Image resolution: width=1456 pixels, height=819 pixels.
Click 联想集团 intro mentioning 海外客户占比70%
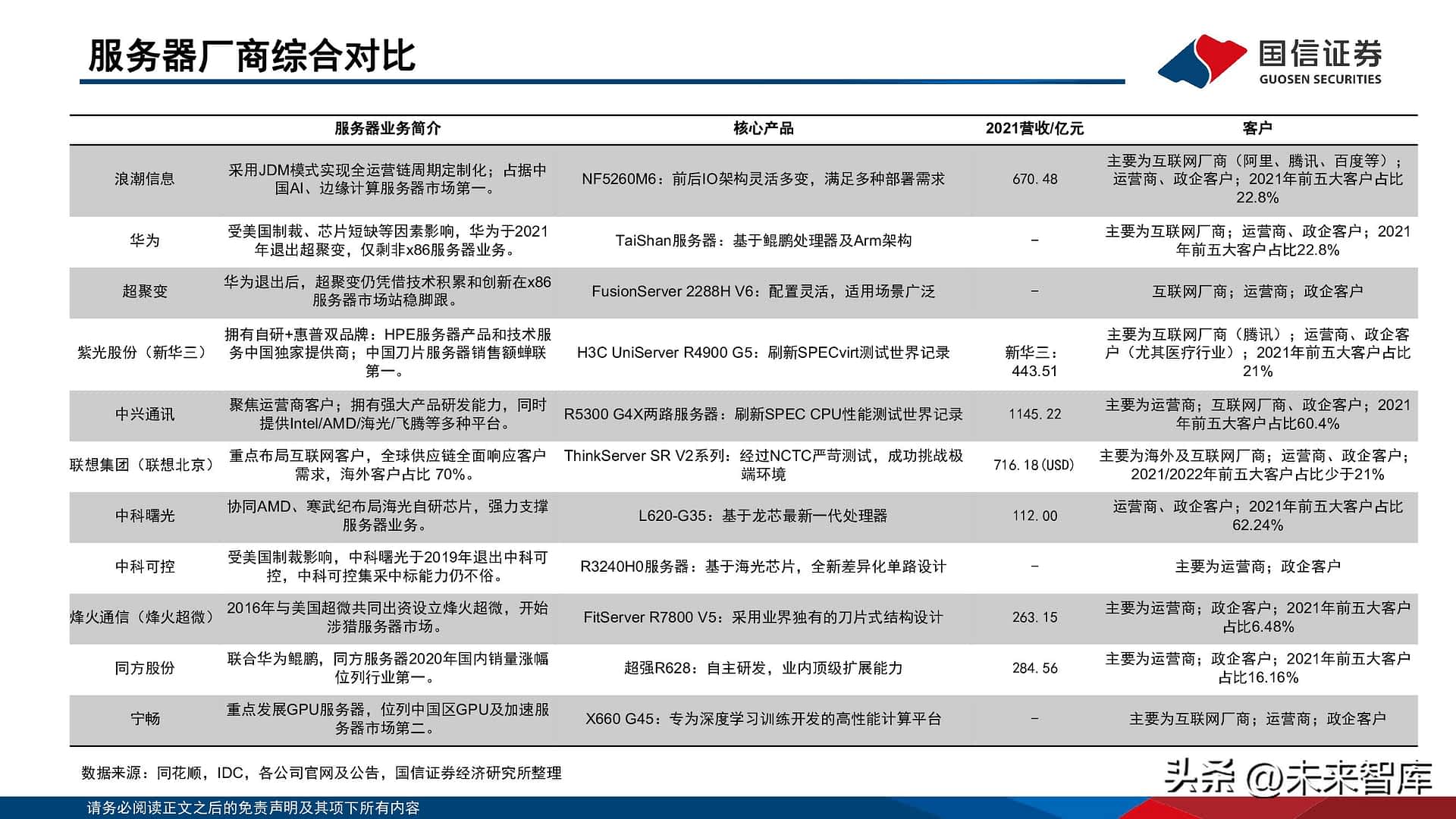388,465
